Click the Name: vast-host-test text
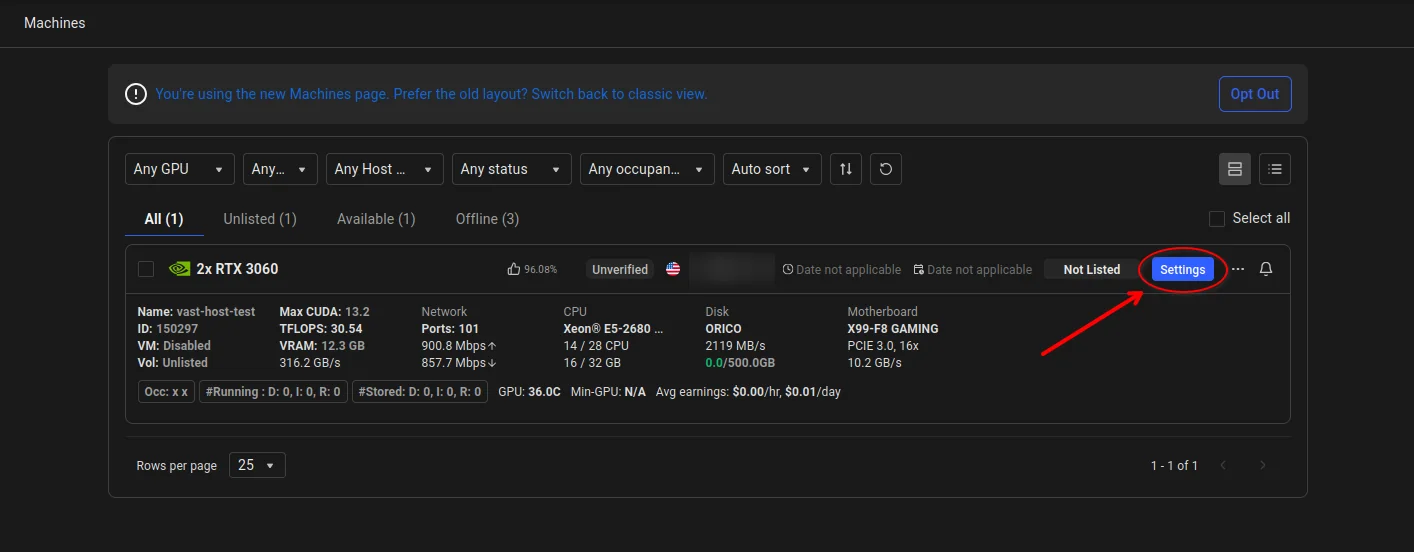The width and height of the screenshot is (1414, 552). 196,311
